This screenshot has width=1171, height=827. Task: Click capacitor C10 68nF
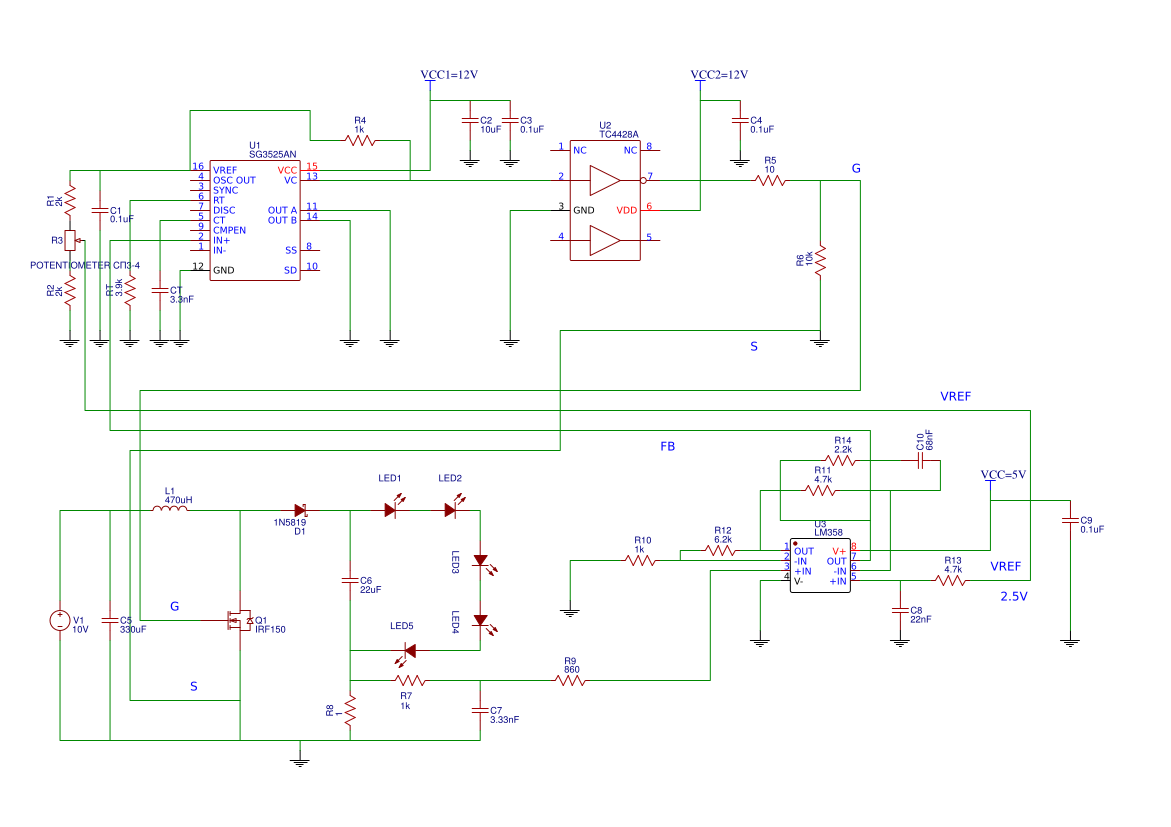click(920, 461)
